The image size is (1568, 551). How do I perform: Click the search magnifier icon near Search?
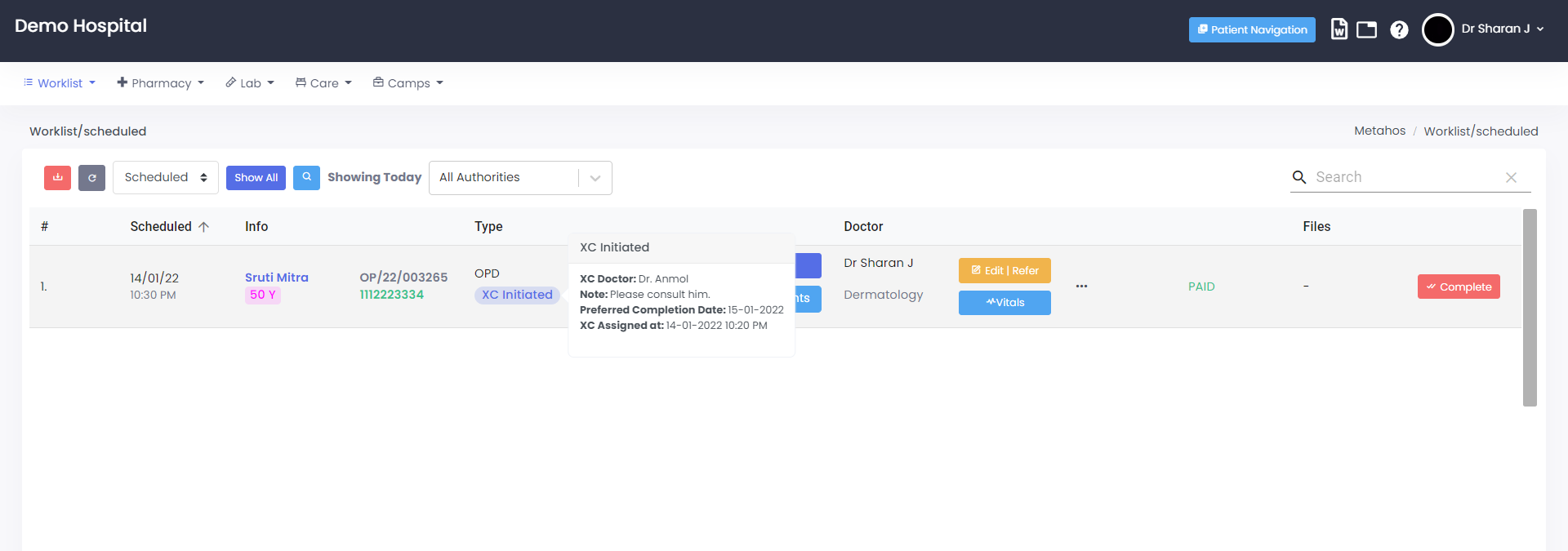(x=1299, y=177)
